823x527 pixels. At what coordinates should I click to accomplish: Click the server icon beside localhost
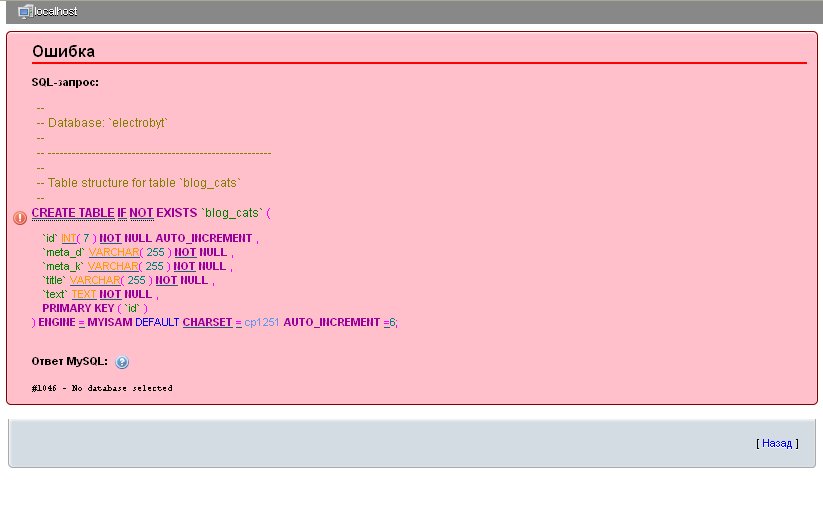tap(24, 12)
